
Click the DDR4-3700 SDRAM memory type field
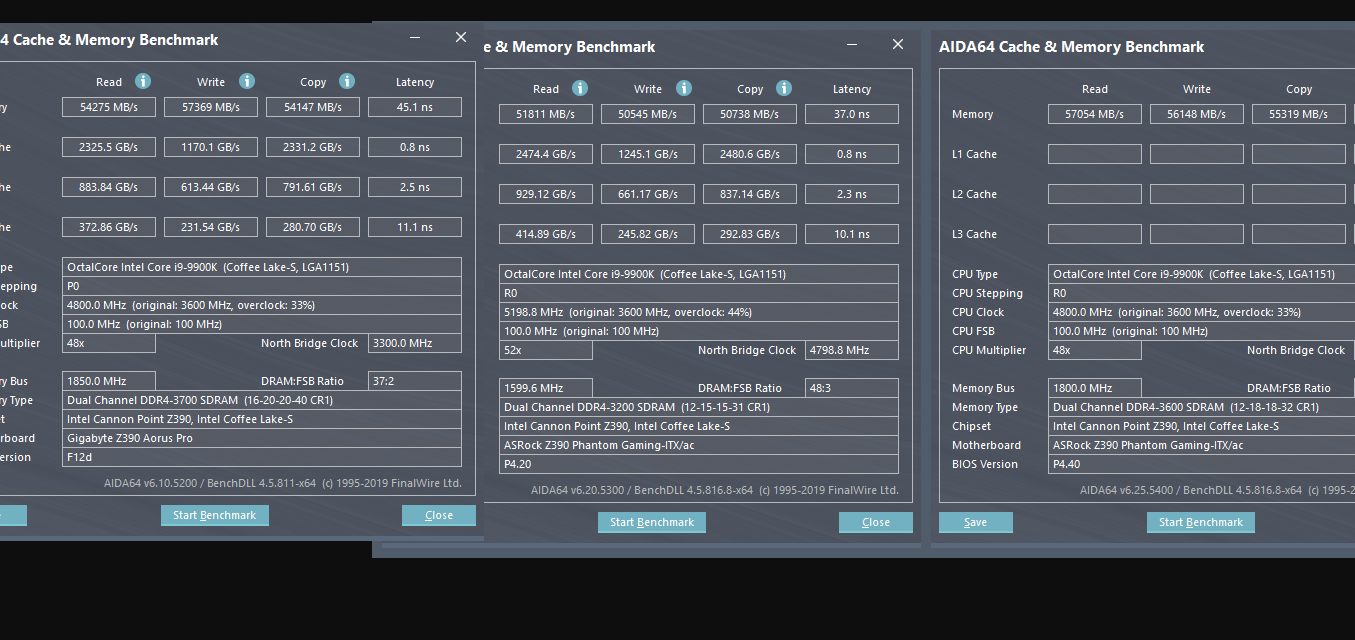pyautogui.click(x=262, y=400)
